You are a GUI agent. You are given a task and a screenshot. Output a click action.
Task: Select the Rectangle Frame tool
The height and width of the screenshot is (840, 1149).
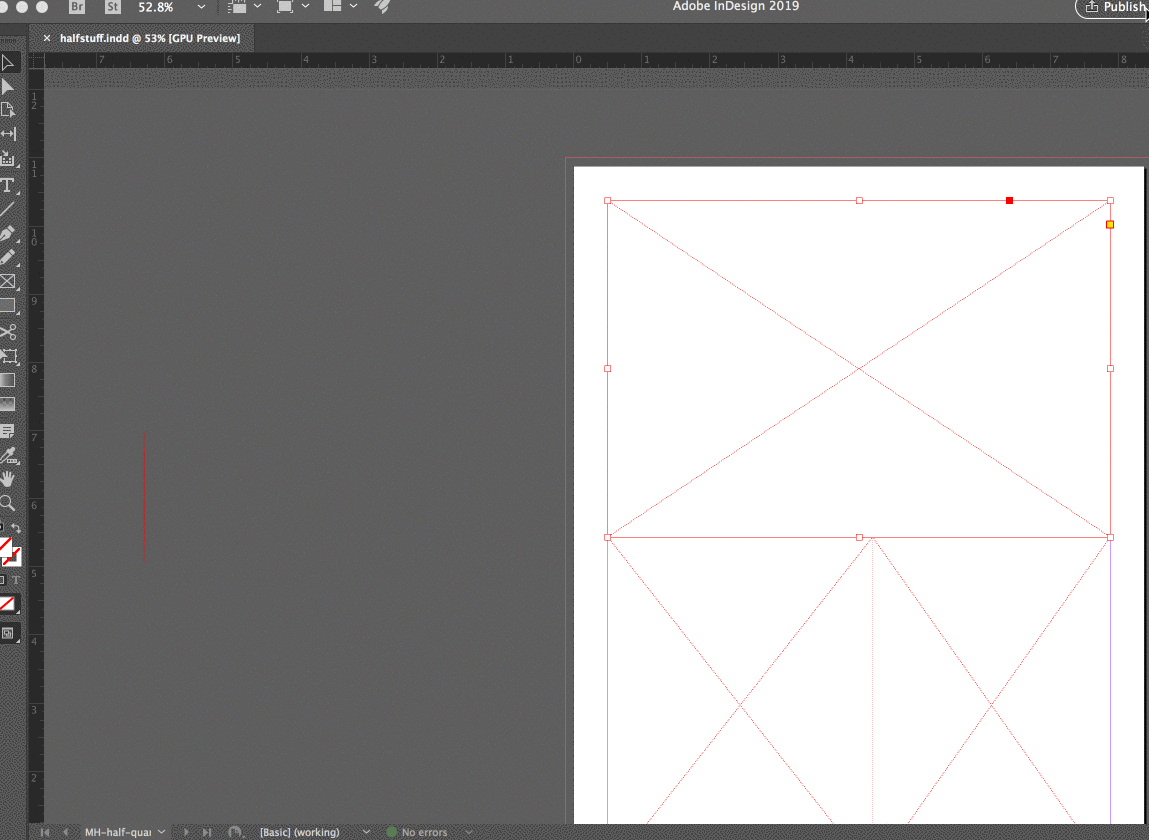pos(11,282)
